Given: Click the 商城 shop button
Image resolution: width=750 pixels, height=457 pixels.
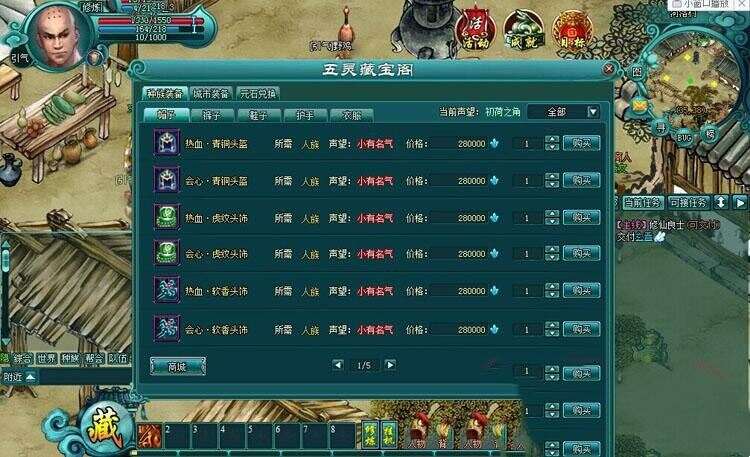Looking at the screenshot, I should click(177, 367).
